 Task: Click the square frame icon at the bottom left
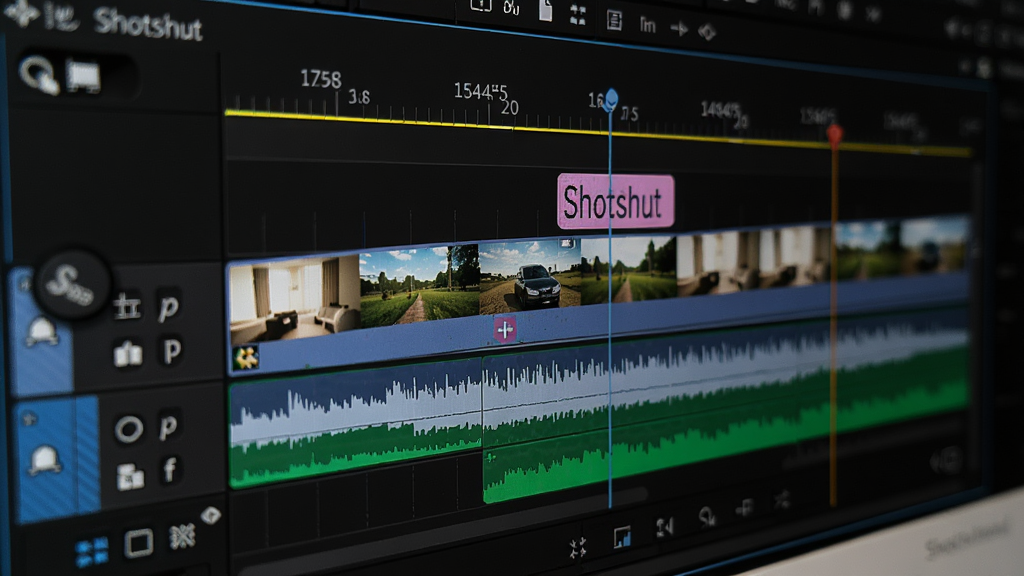coord(138,543)
